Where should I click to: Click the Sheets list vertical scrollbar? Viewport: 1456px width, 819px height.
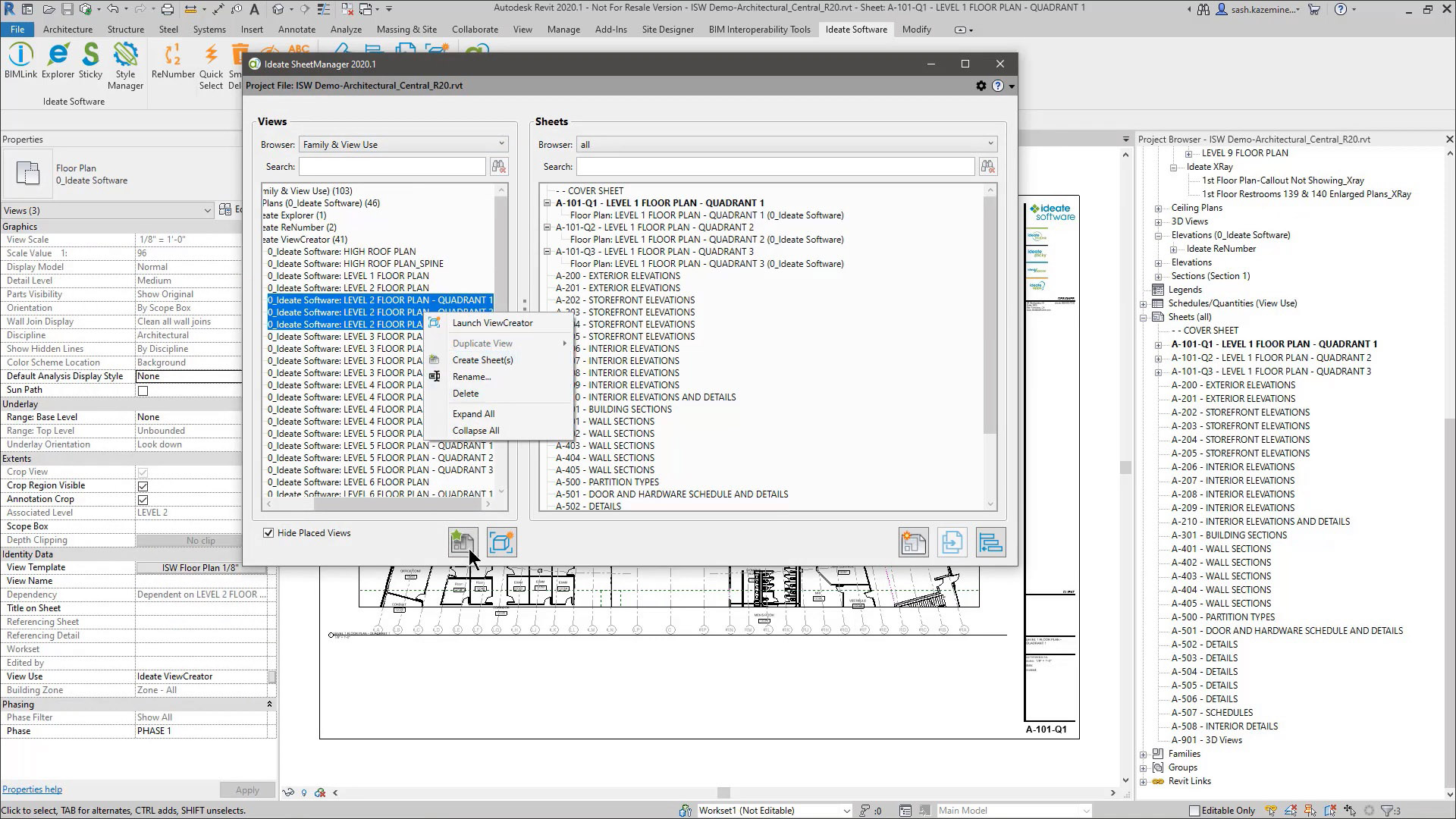tap(990, 315)
